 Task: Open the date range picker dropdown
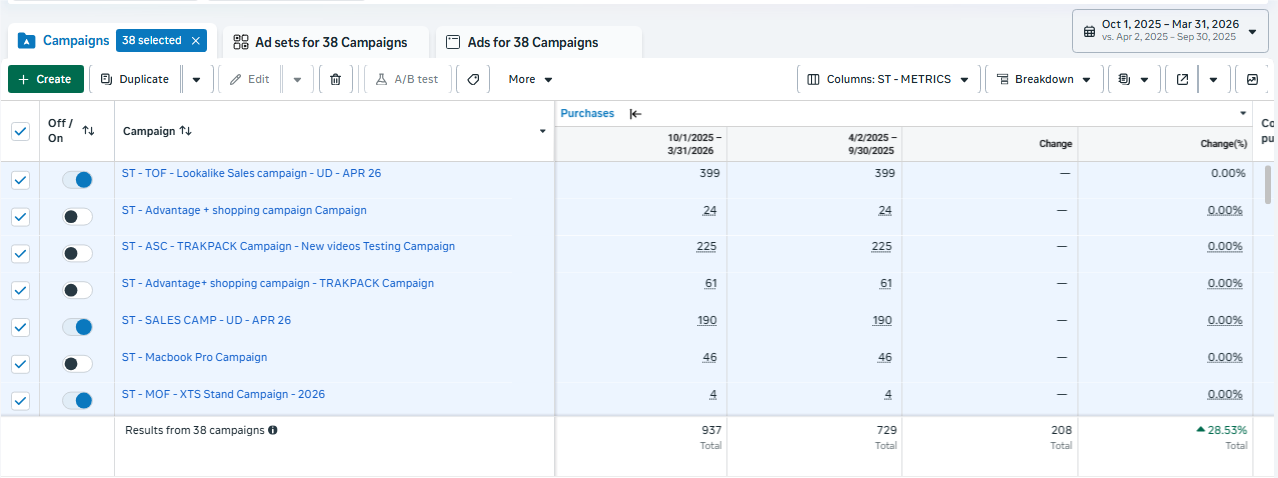(1170, 31)
